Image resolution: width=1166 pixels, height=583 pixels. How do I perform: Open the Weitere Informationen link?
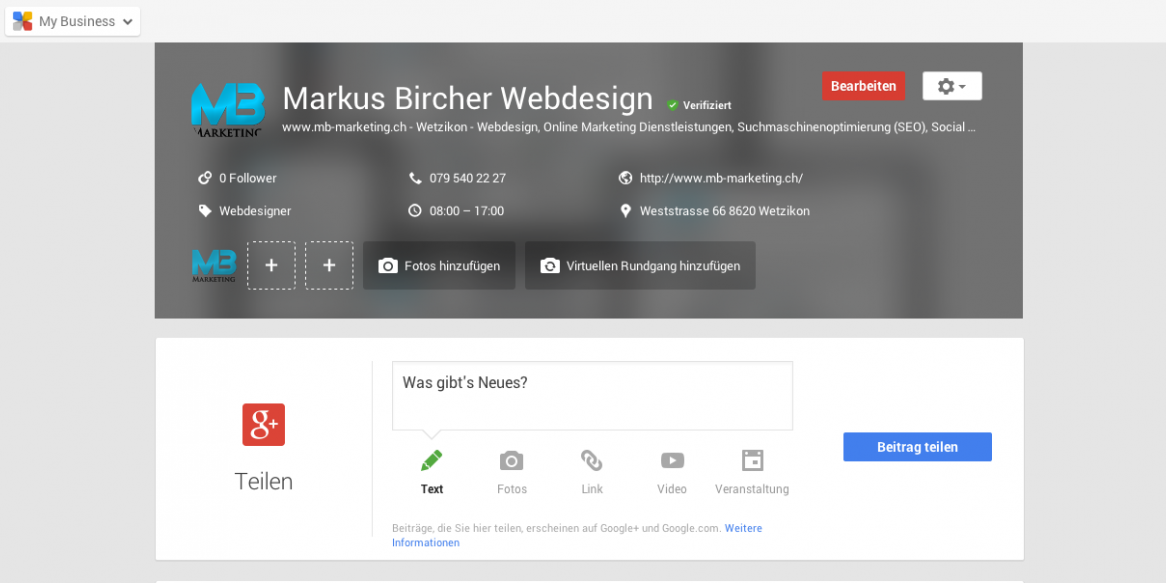click(x=743, y=528)
